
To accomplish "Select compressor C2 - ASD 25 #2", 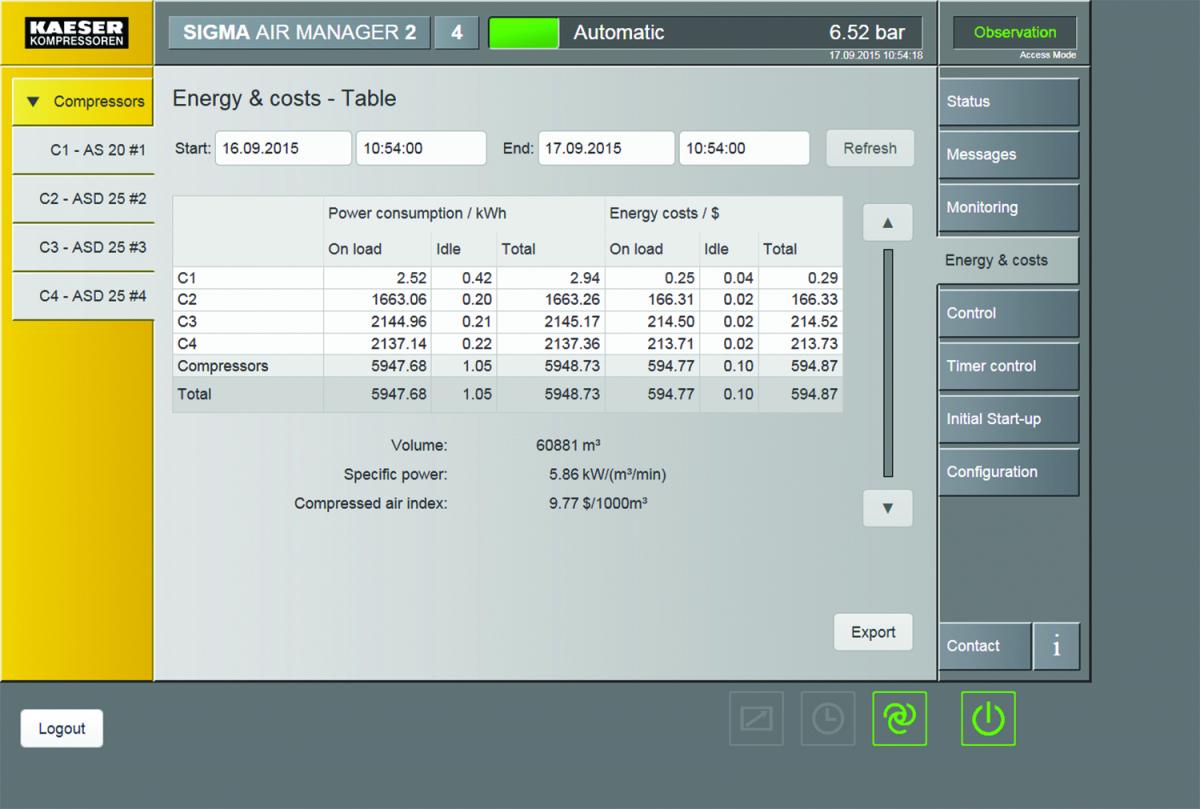I will tap(83, 199).
